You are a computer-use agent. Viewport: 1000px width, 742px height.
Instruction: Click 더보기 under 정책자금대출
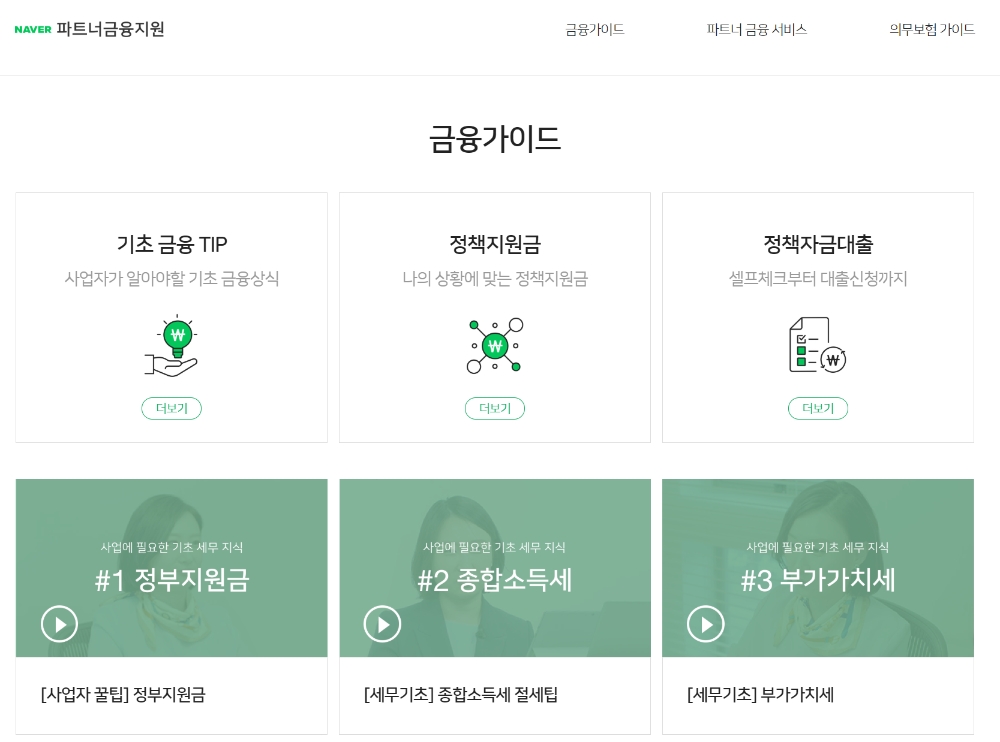pyautogui.click(x=818, y=408)
